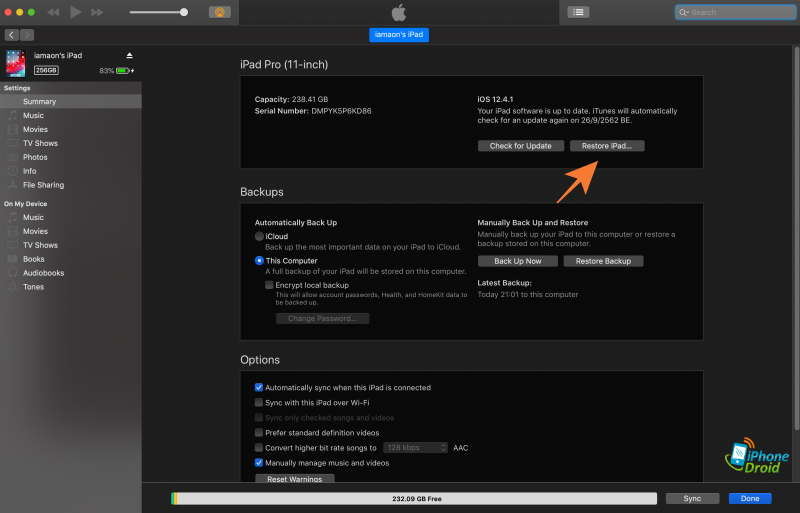Open the Up Next list view icon
The image size is (800, 513).
(578, 12)
